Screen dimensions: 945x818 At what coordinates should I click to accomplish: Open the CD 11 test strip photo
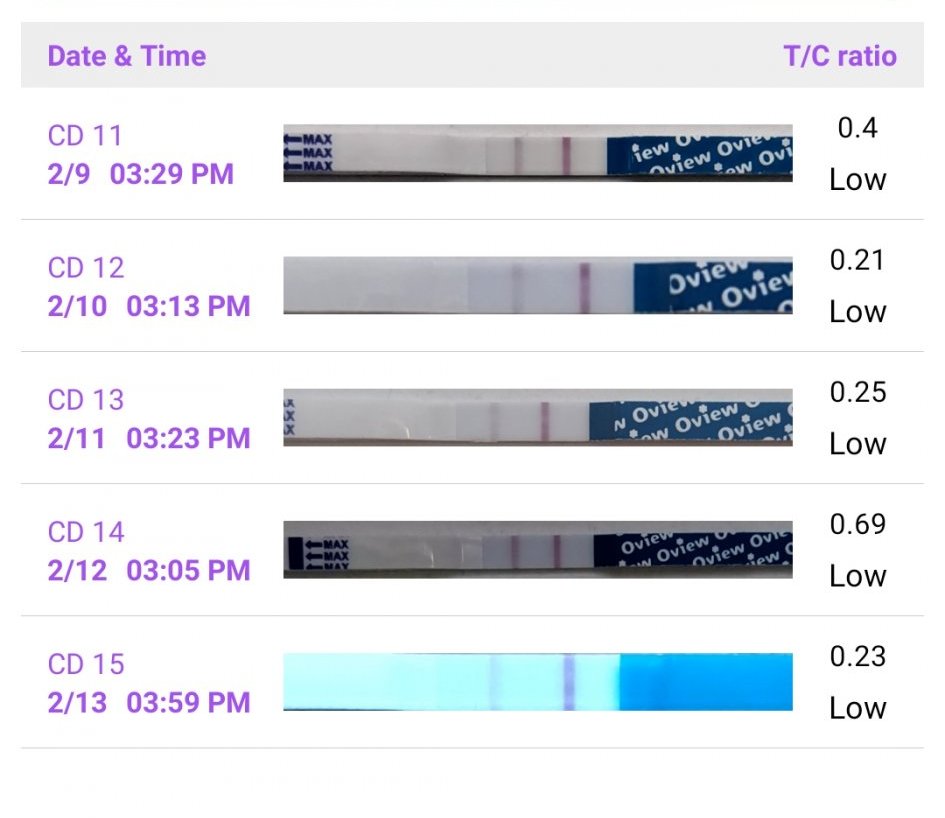538,153
